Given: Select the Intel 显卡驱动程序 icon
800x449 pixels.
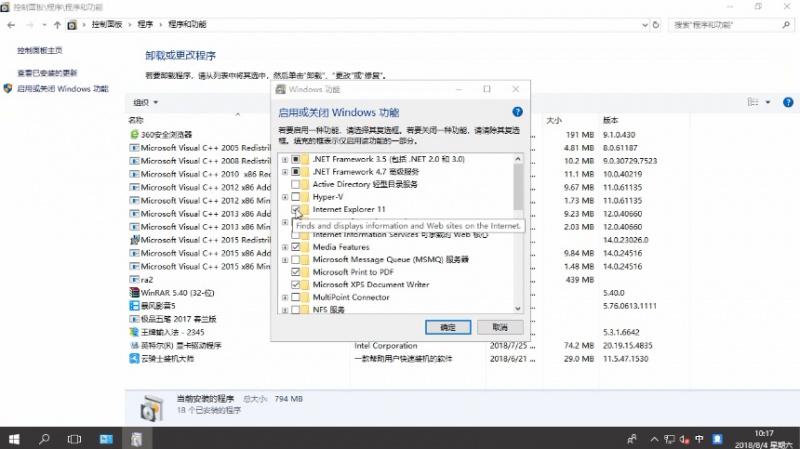Looking at the screenshot, I should [134, 345].
